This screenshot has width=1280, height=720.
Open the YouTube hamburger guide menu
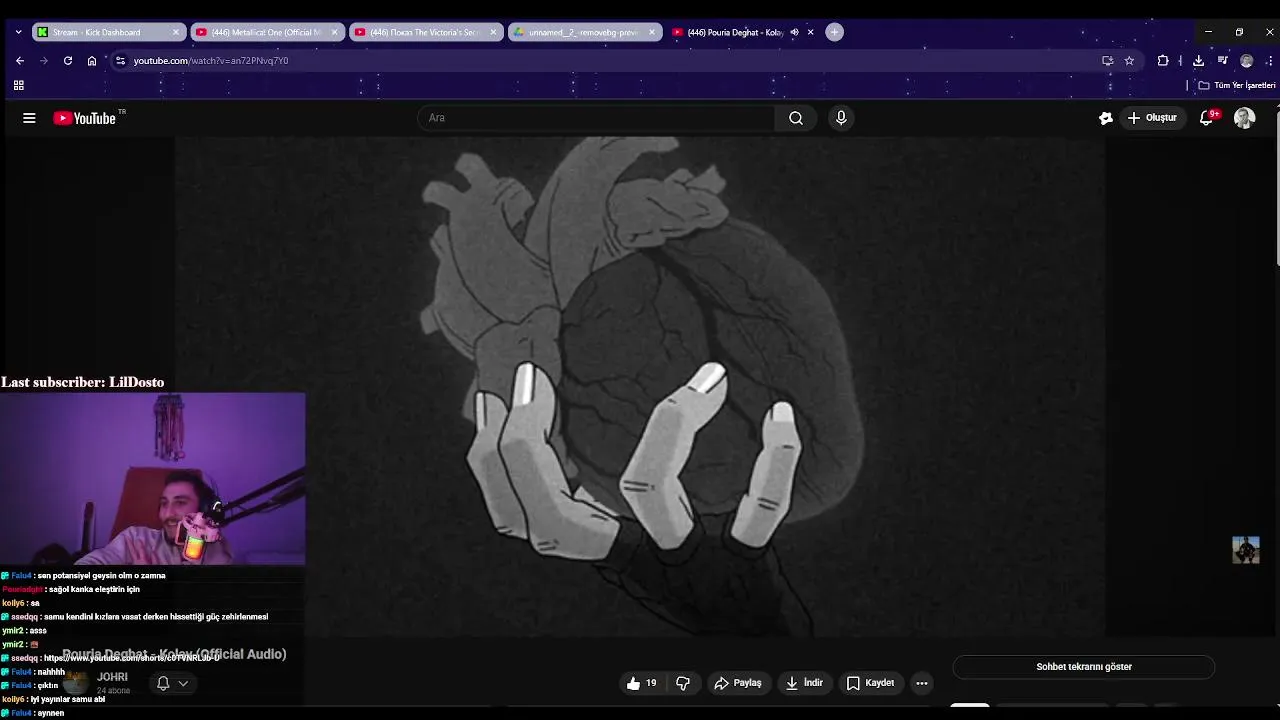point(29,118)
